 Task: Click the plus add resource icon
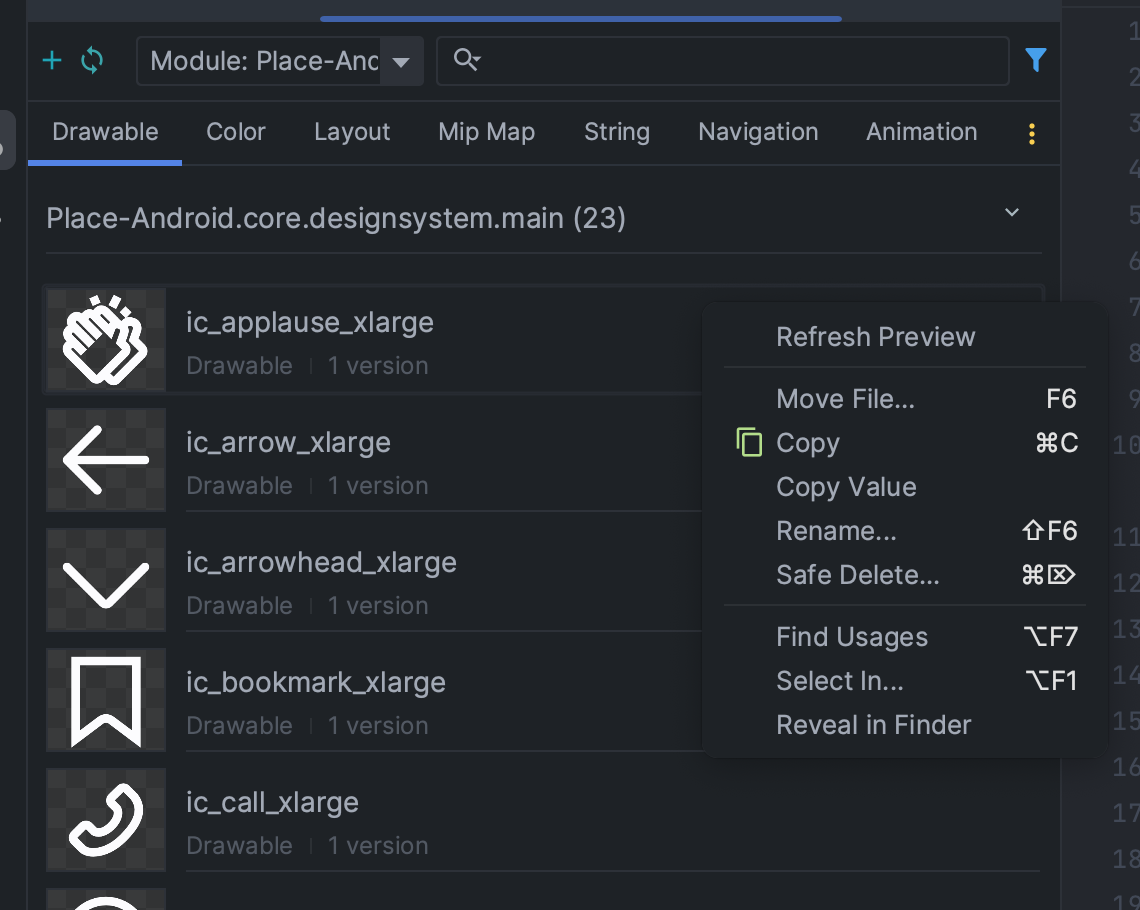click(52, 60)
